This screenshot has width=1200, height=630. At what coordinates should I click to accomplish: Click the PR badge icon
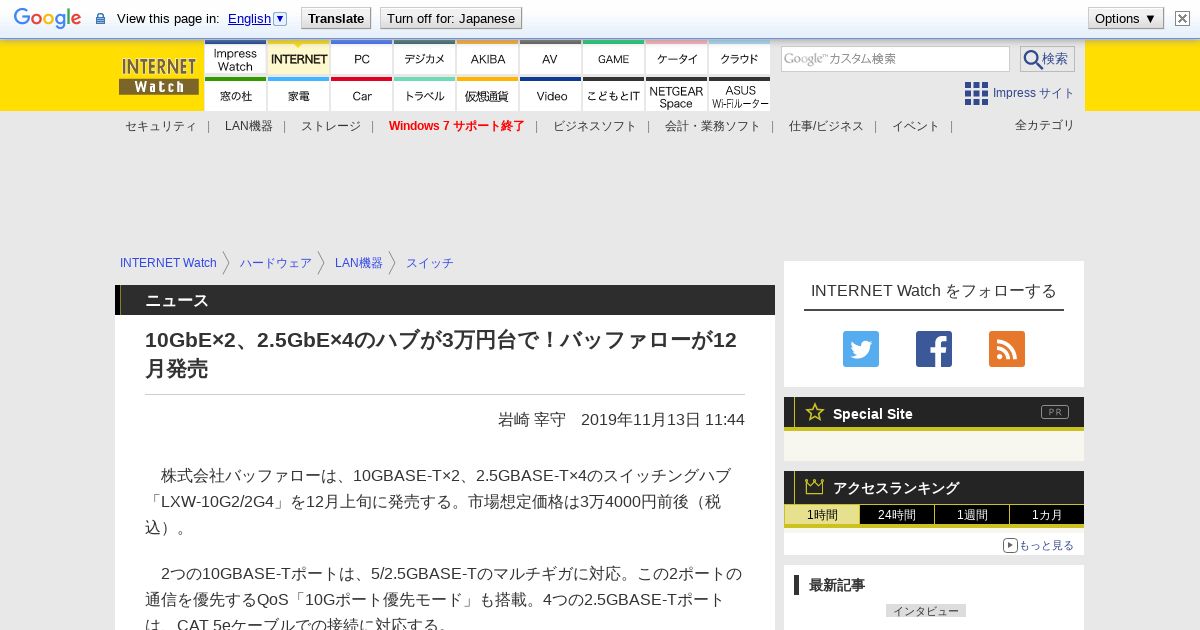[x=1054, y=412]
